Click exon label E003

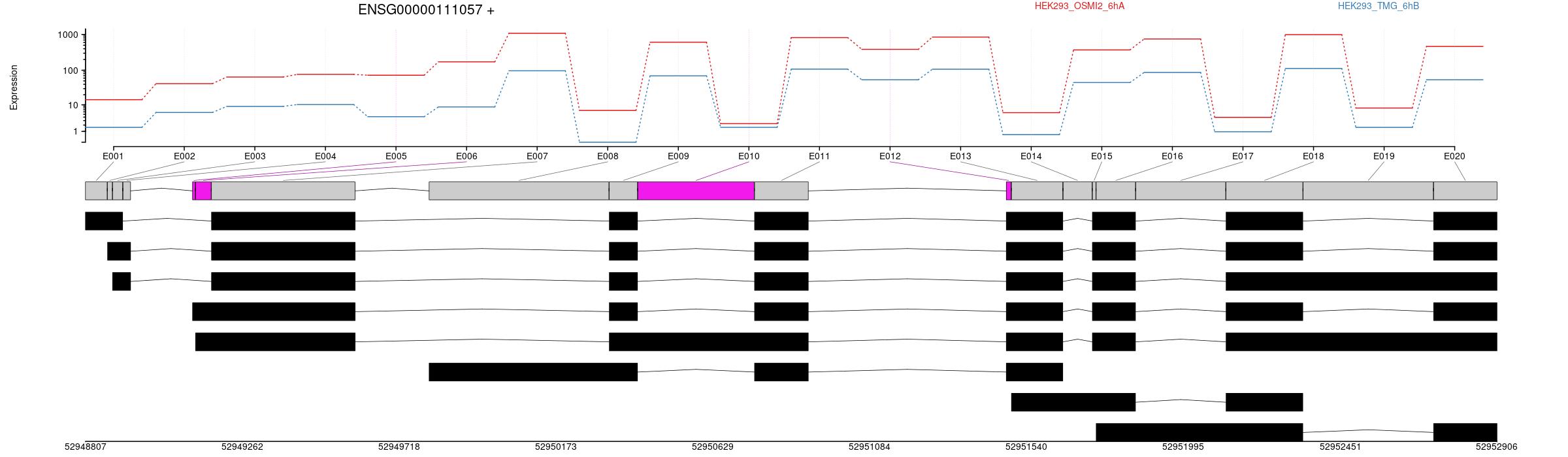255,156
